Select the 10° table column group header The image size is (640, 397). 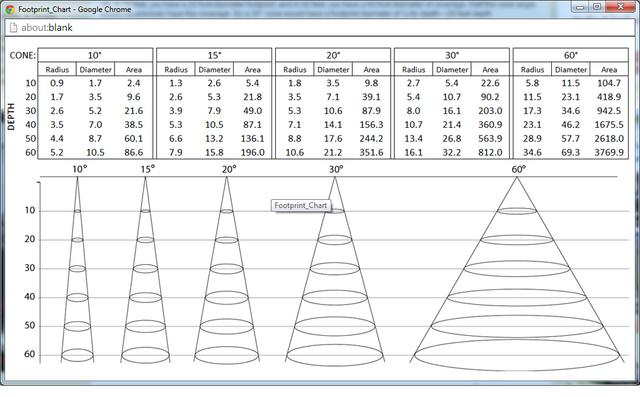(x=95, y=55)
